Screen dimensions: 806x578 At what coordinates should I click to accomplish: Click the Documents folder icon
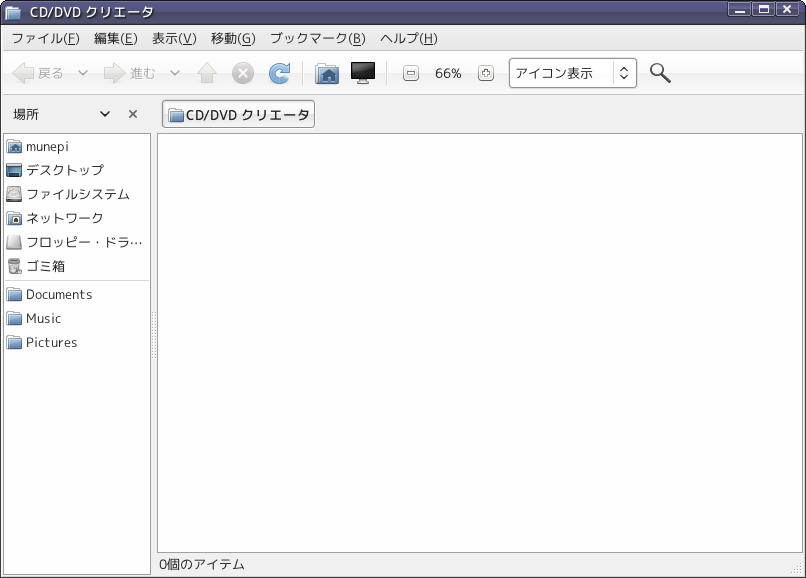14,295
